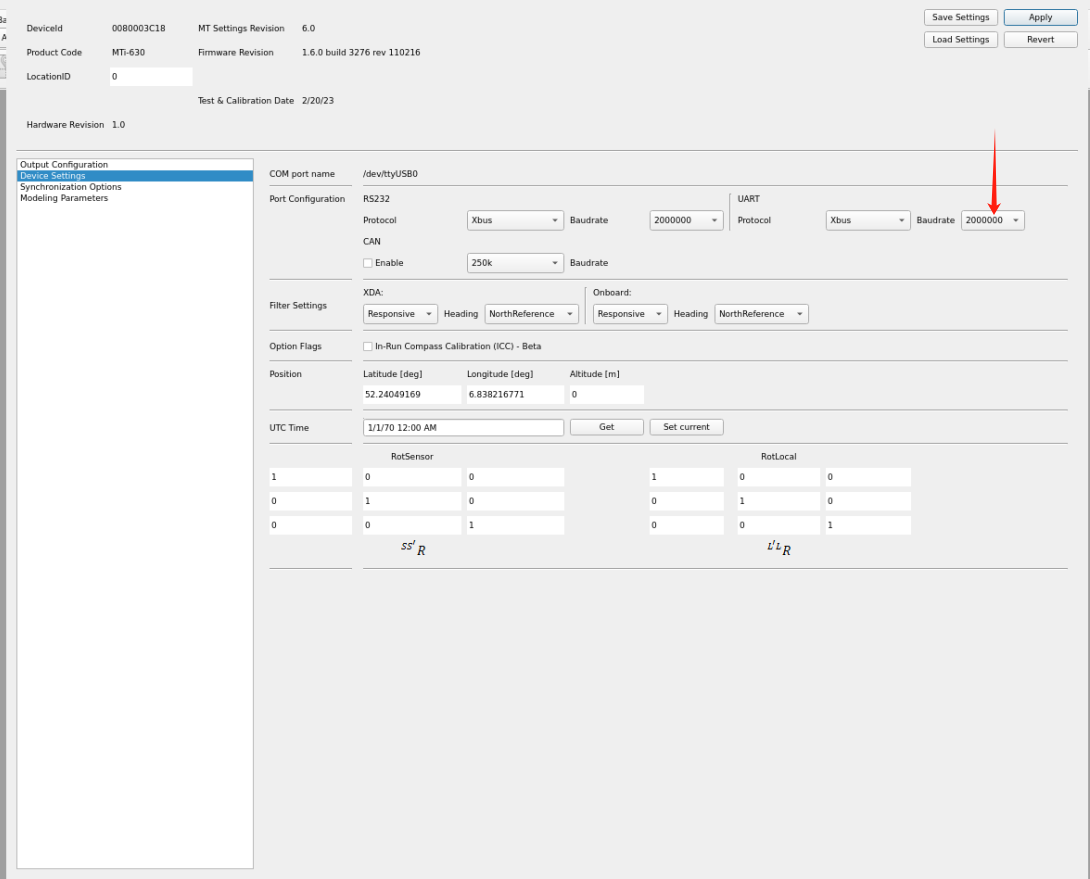
Task: Open the XDA Heading NorthReference dropdown
Action: (x=532, y=314)
